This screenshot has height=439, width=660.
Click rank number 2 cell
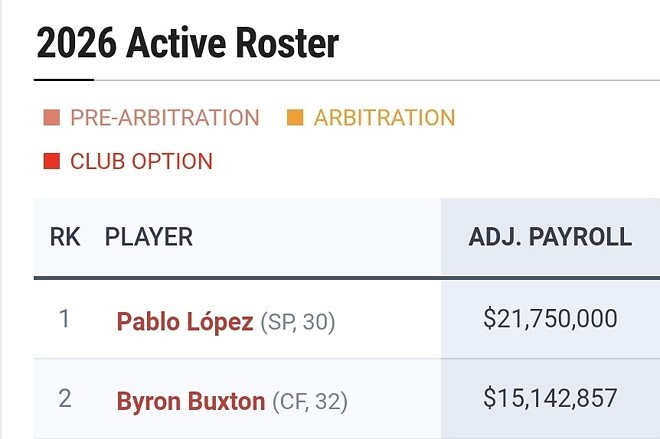65,399
